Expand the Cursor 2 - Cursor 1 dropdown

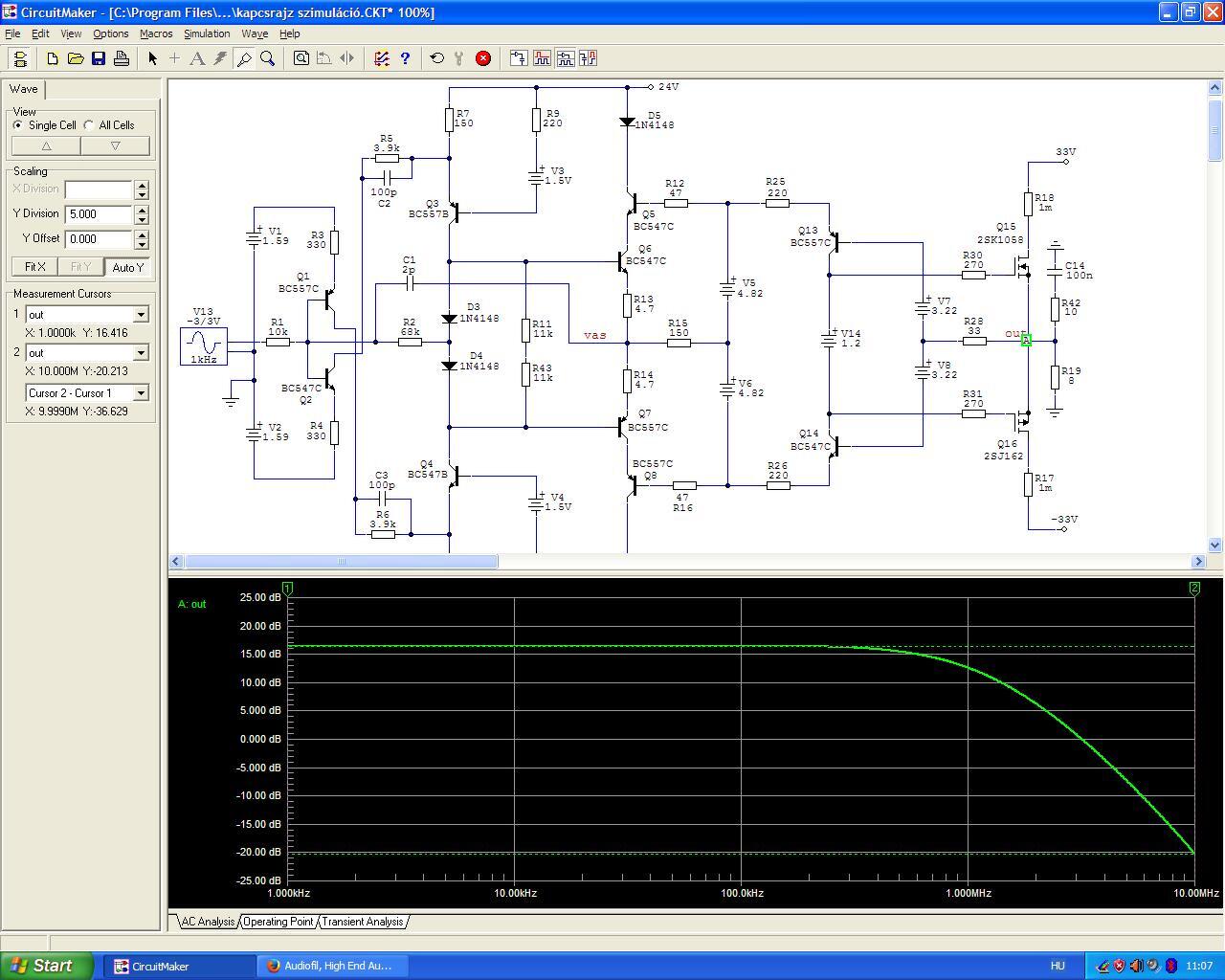click(141, 393)
